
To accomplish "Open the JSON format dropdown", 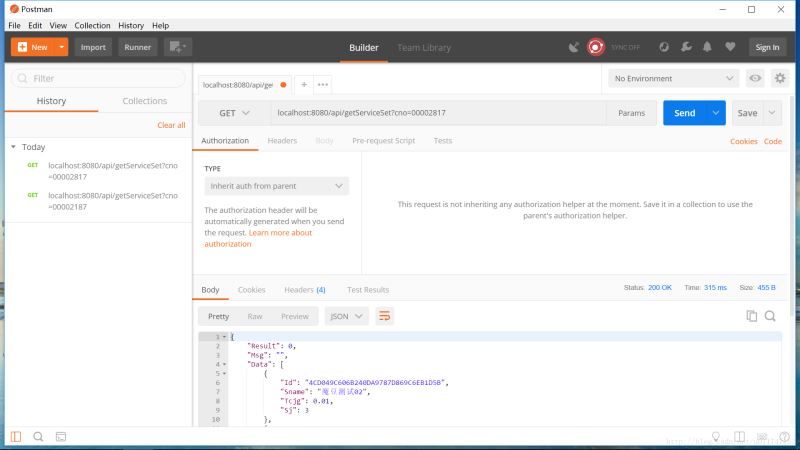I will tap(347, 316).
